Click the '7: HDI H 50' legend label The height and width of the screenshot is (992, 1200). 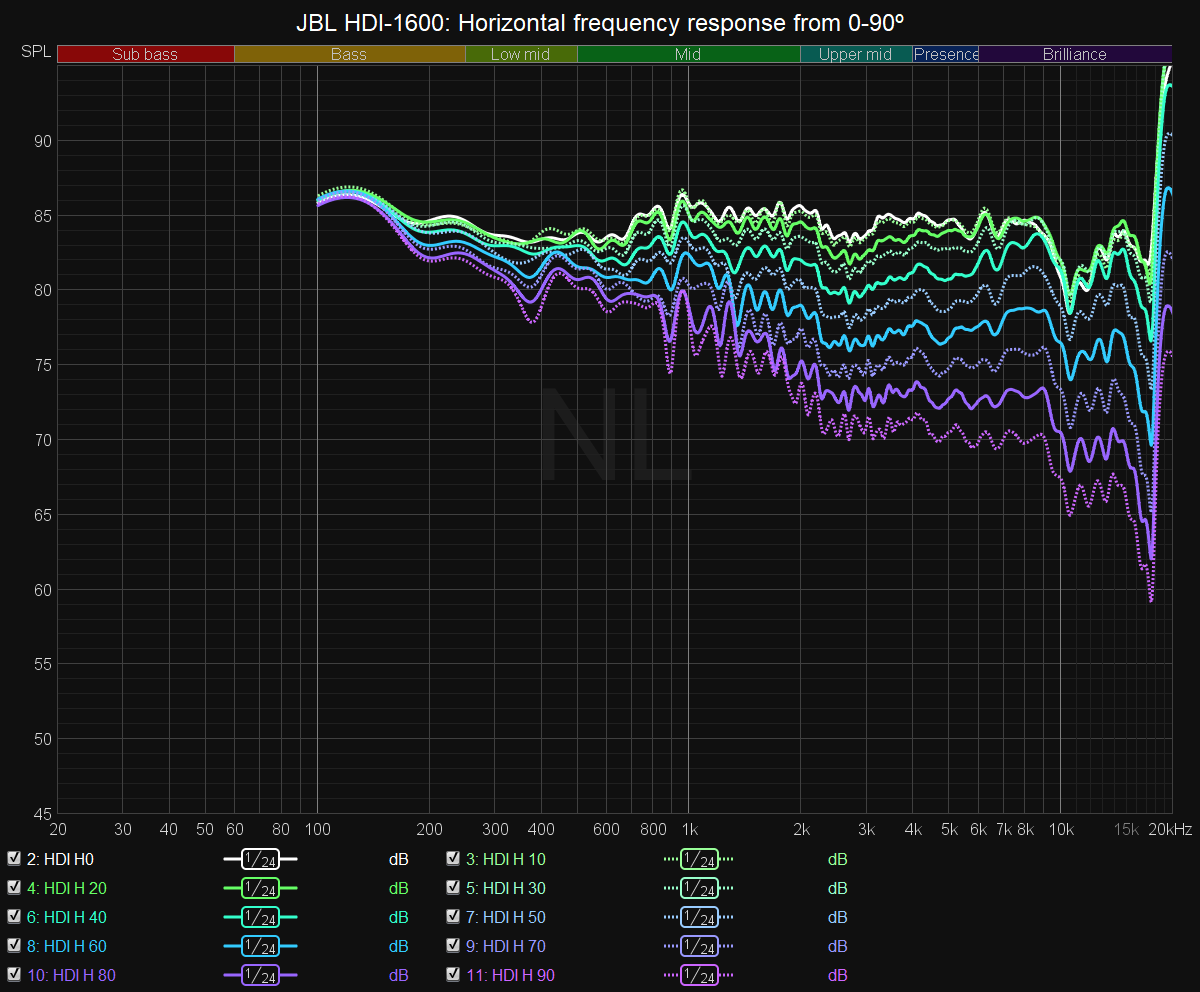tap(506, 917)
